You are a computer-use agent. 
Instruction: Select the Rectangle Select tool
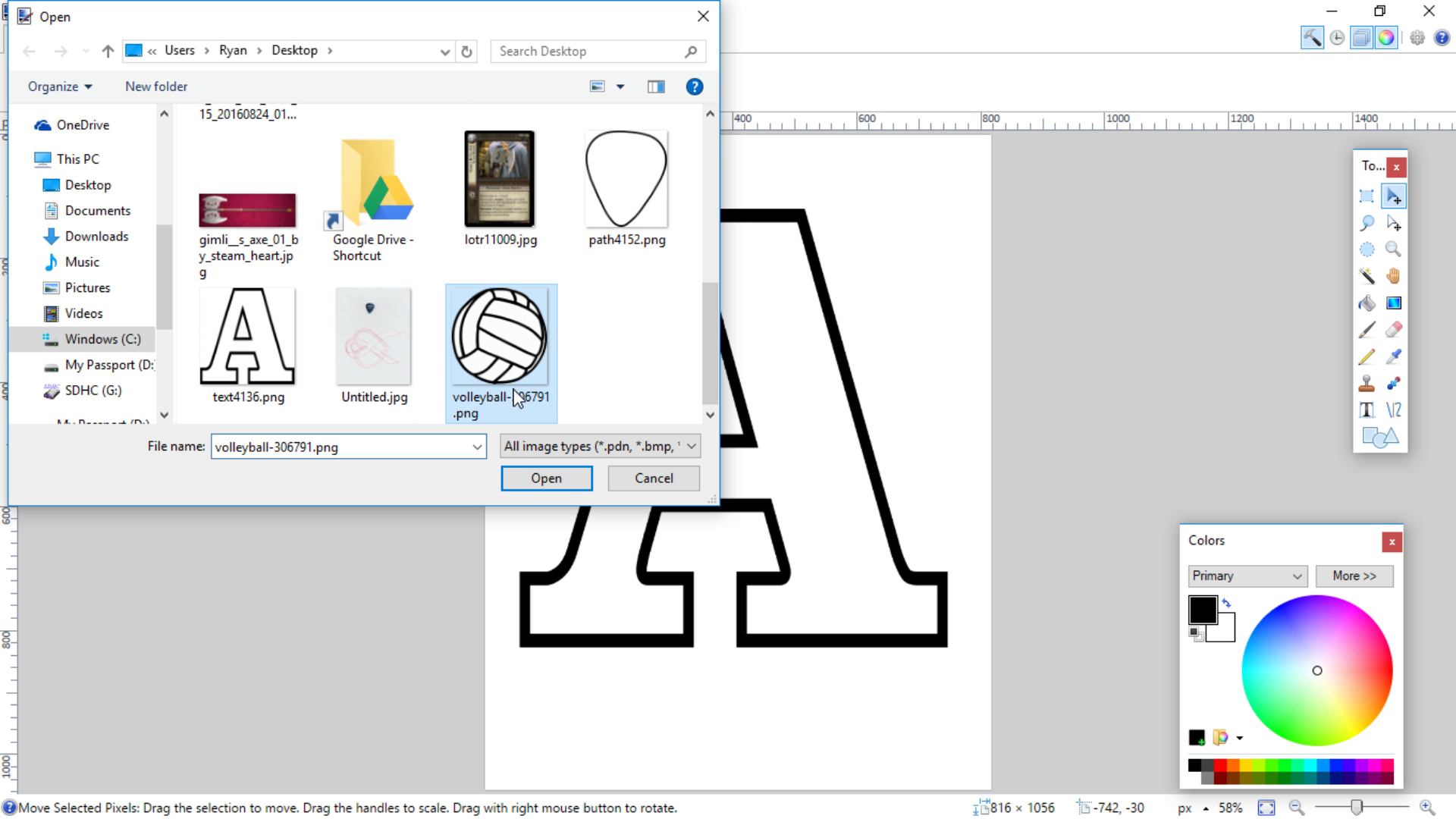pyautogui.click(x=1367, y=196)
